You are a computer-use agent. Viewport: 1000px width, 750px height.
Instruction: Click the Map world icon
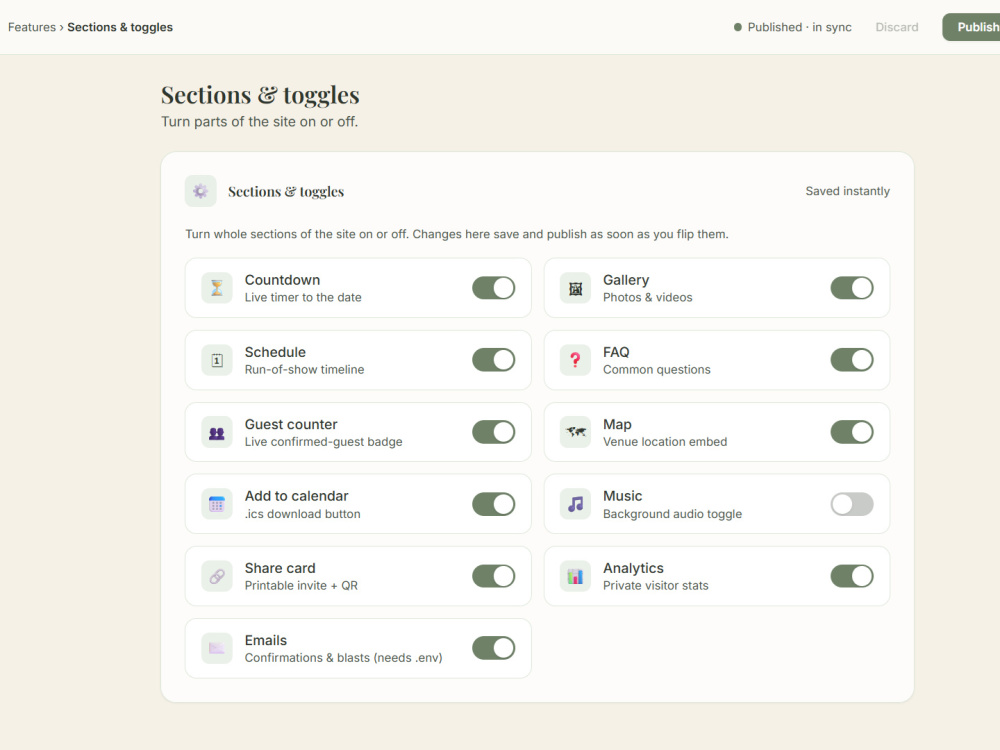[575, 432]
